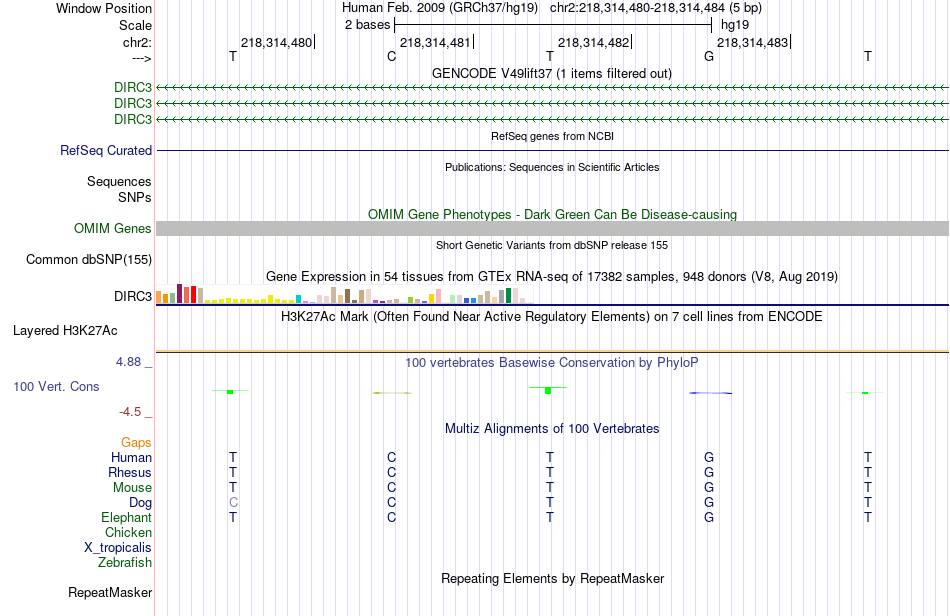The height and width of the screenshot is (616, 950).
Task: Click the chr2: label of the ruler
Action: point(137,42)
